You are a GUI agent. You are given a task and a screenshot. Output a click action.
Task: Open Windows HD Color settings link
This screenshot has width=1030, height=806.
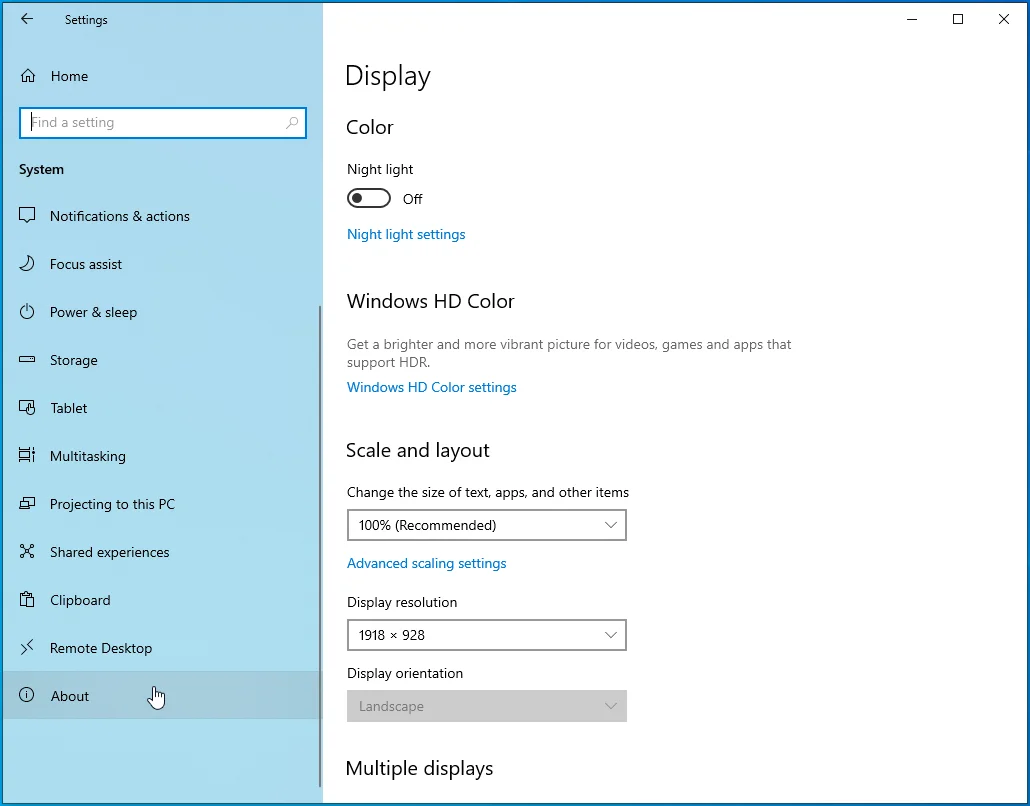pos(432,388)
